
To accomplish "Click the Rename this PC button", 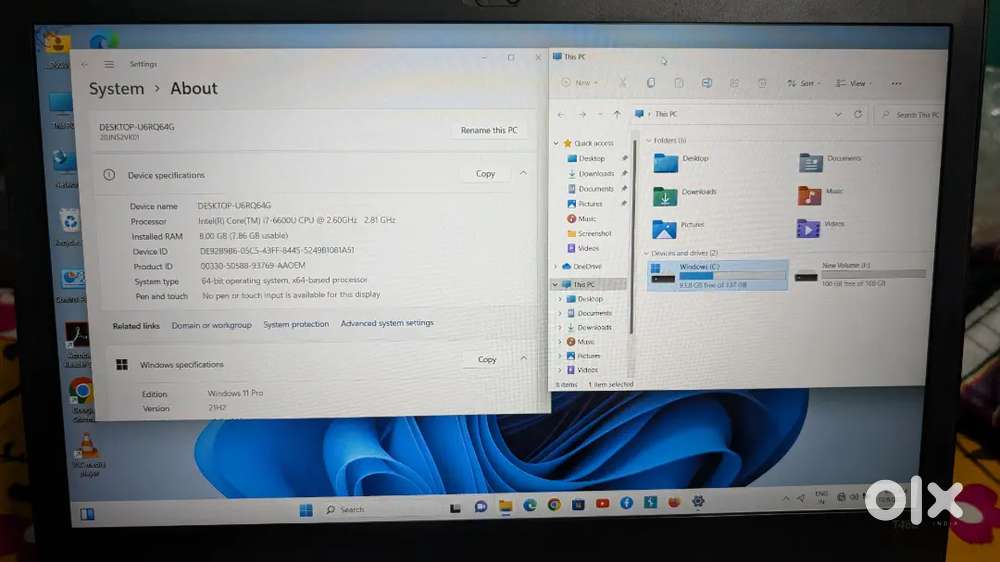I will 489,130.
